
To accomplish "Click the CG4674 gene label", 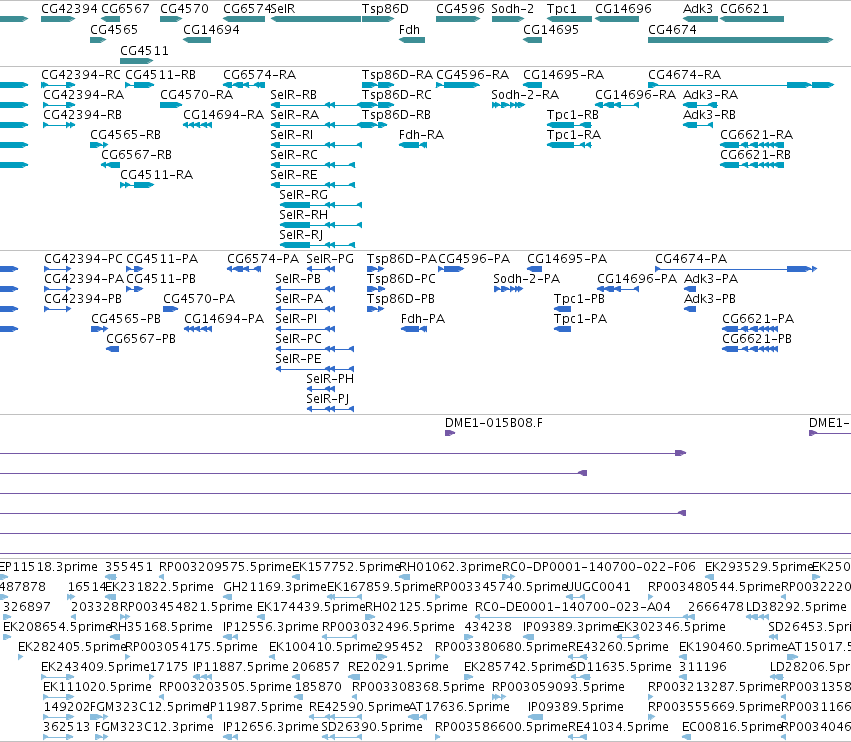I will tap(672, 30).
